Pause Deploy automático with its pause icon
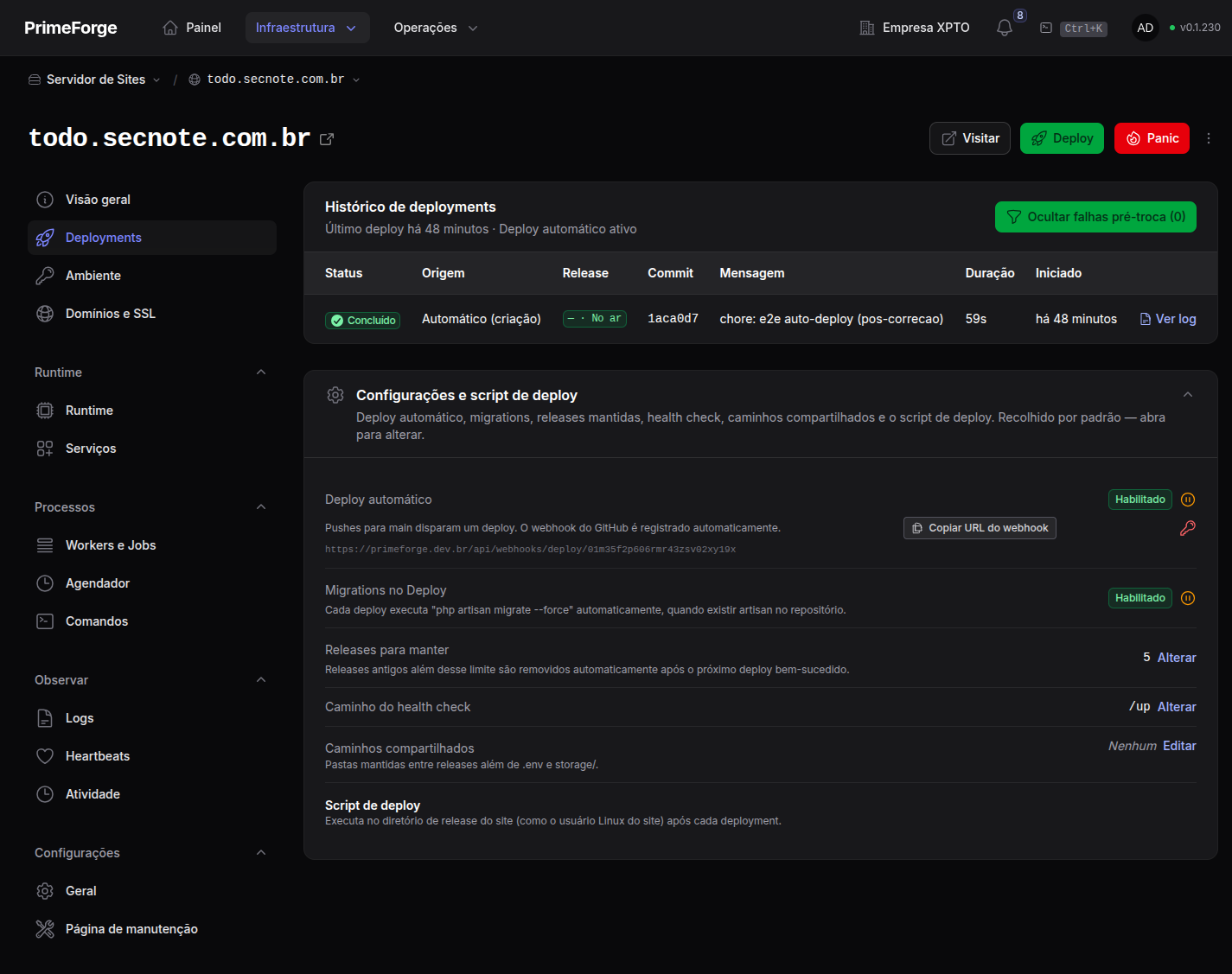1232x974 pixels. point(1188,500)
